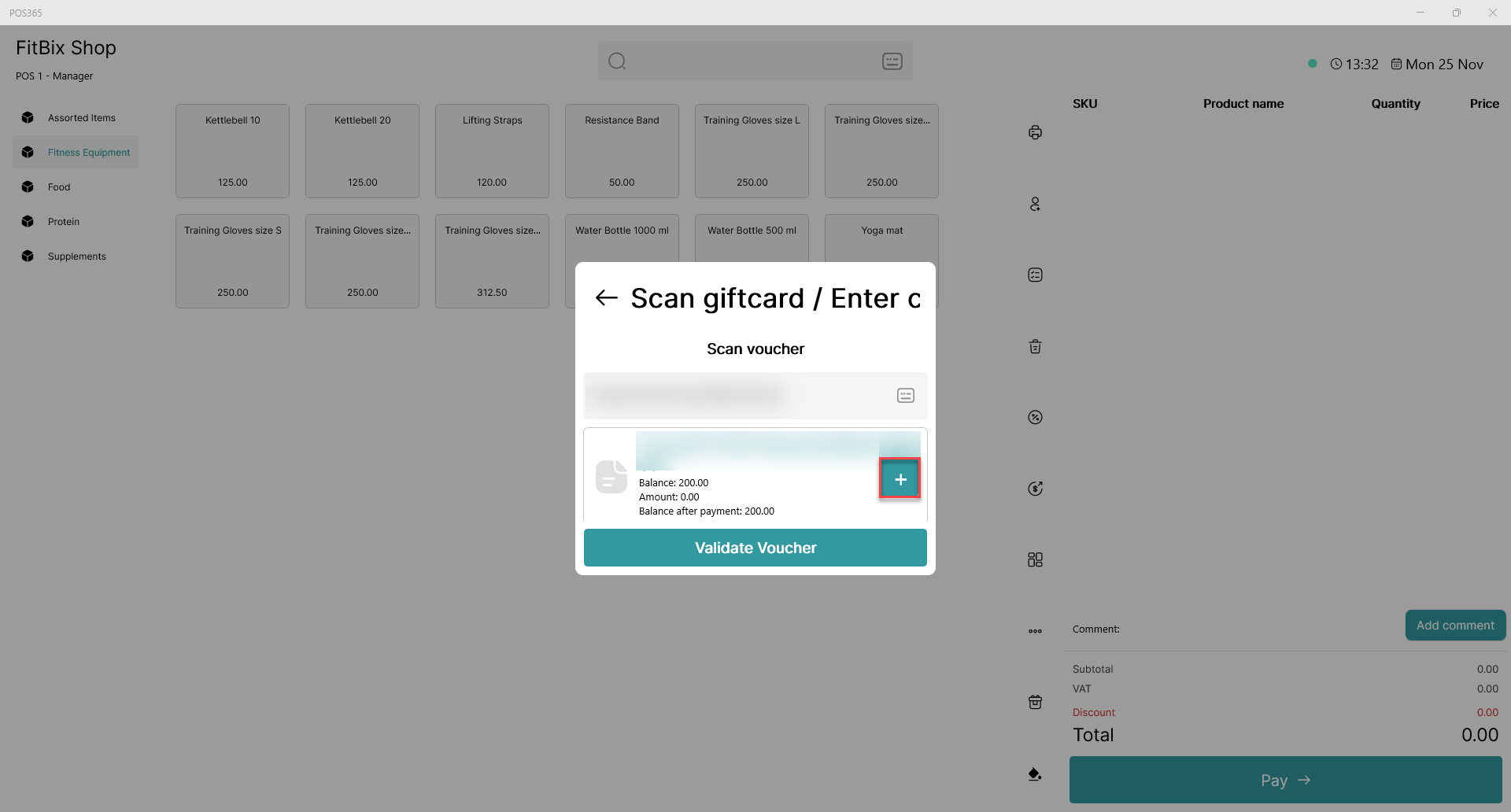The width and height of the screenshot is (1511, 812).
Task: Open the on-screen keyboard in search bar
Action: pyautogui.click(x=892, y=61)
